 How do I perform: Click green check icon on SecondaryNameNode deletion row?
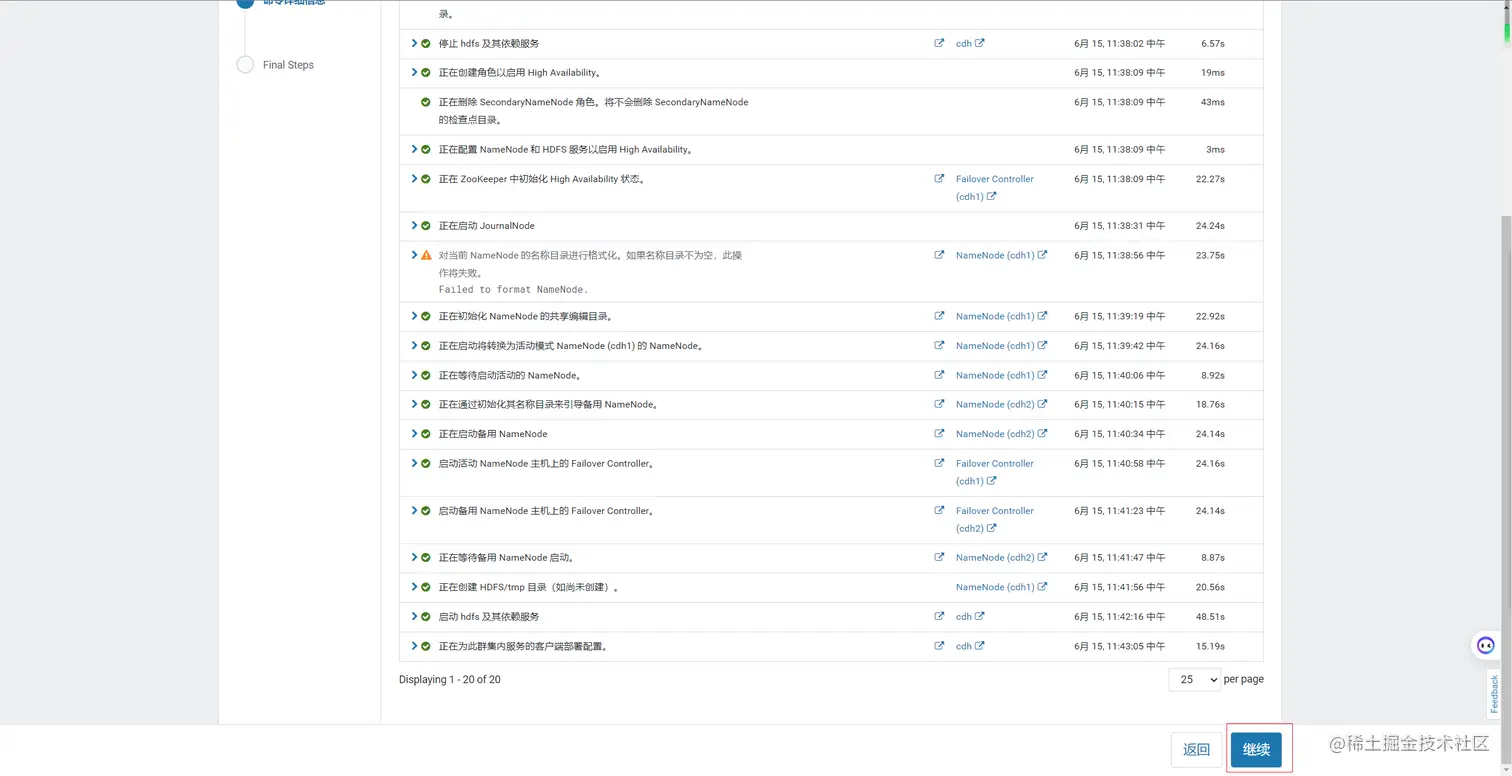click(x=426, y=102)
